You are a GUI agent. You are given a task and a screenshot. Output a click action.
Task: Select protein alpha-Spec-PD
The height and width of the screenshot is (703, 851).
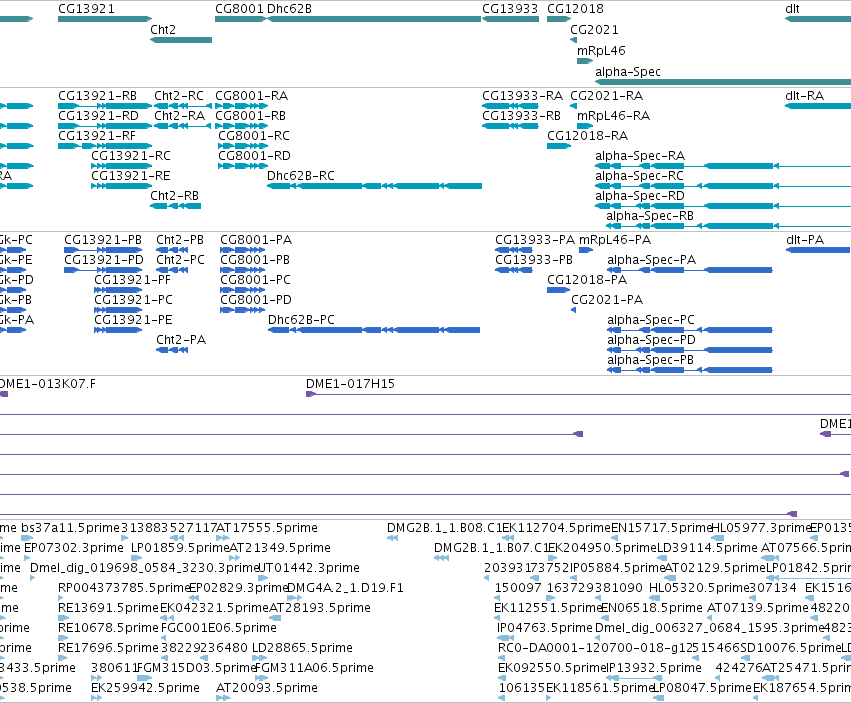(652, 340)
